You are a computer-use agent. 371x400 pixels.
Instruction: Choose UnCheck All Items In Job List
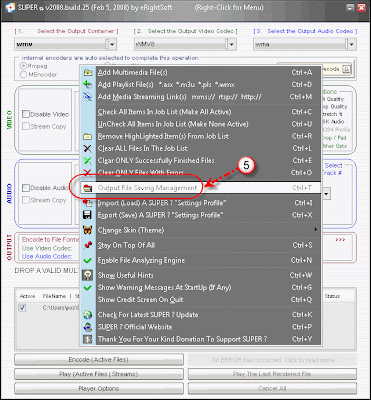coord(201,124)
